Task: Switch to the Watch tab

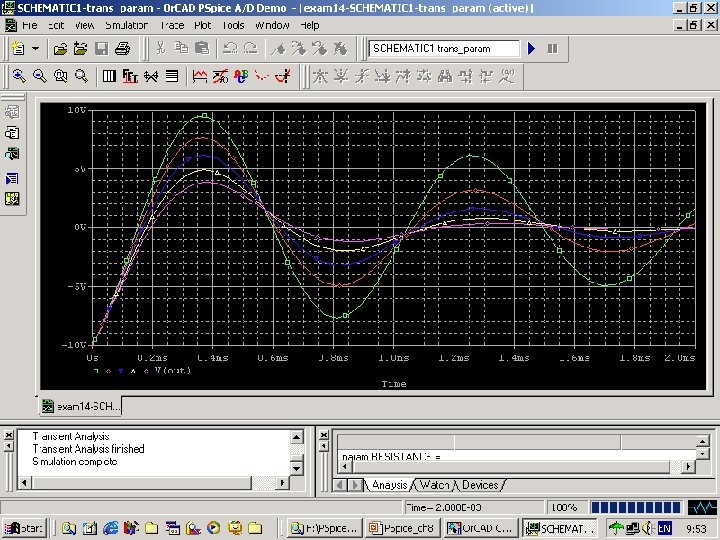Action: pos(434,485)
